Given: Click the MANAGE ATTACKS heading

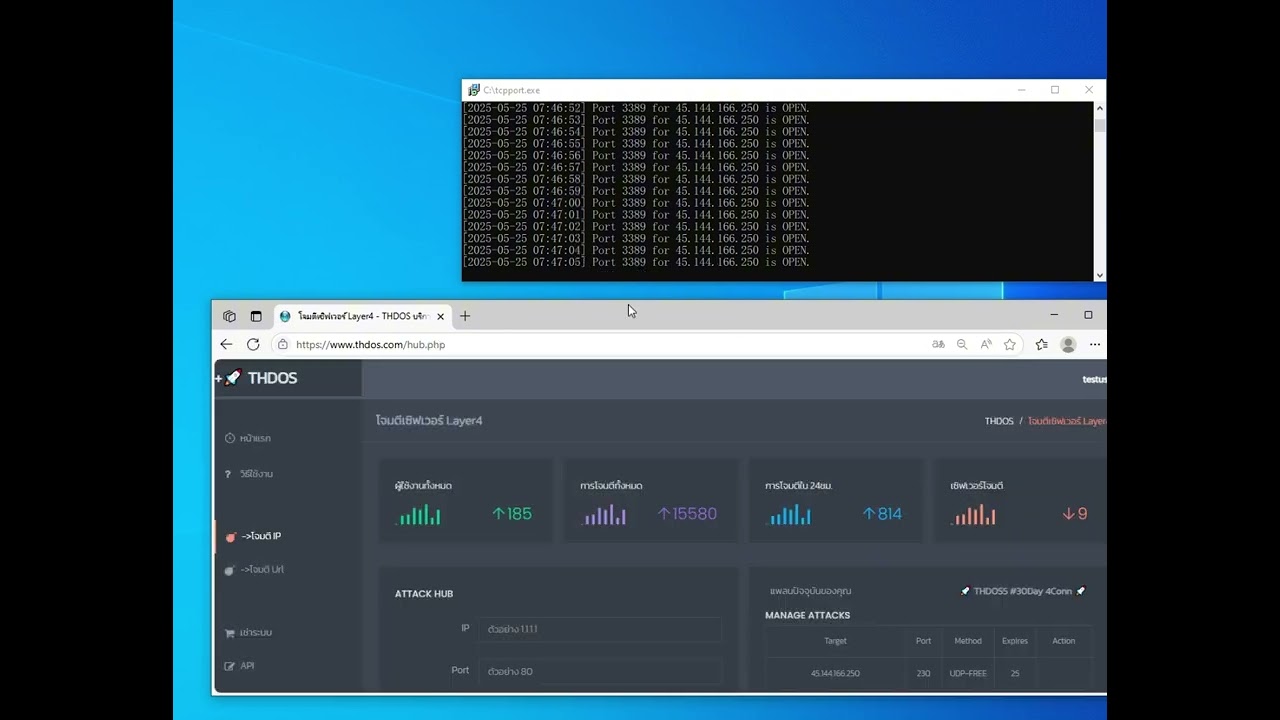Looking at the screenshot, I should (808, 615).
